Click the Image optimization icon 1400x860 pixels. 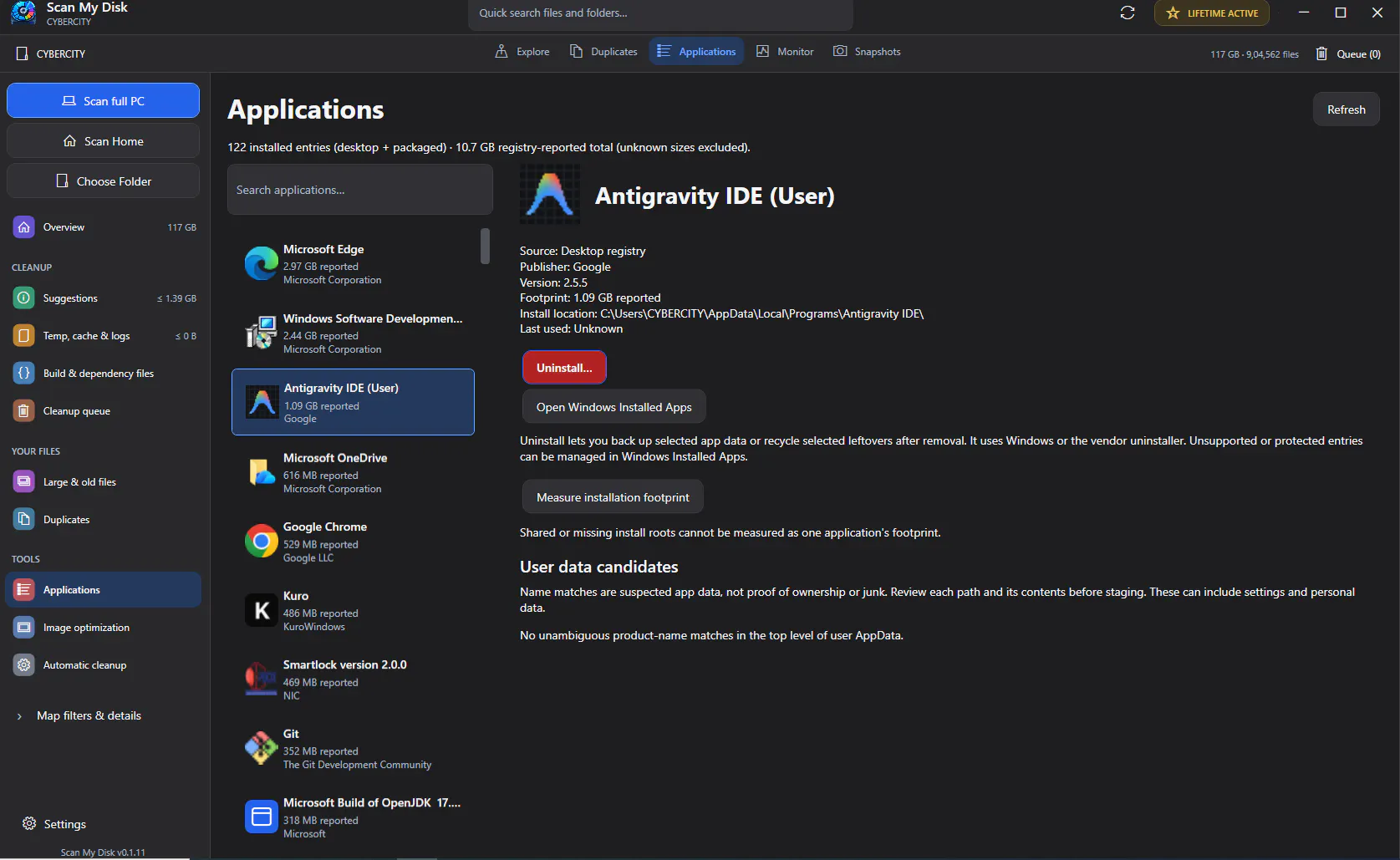tap(24, 627)
